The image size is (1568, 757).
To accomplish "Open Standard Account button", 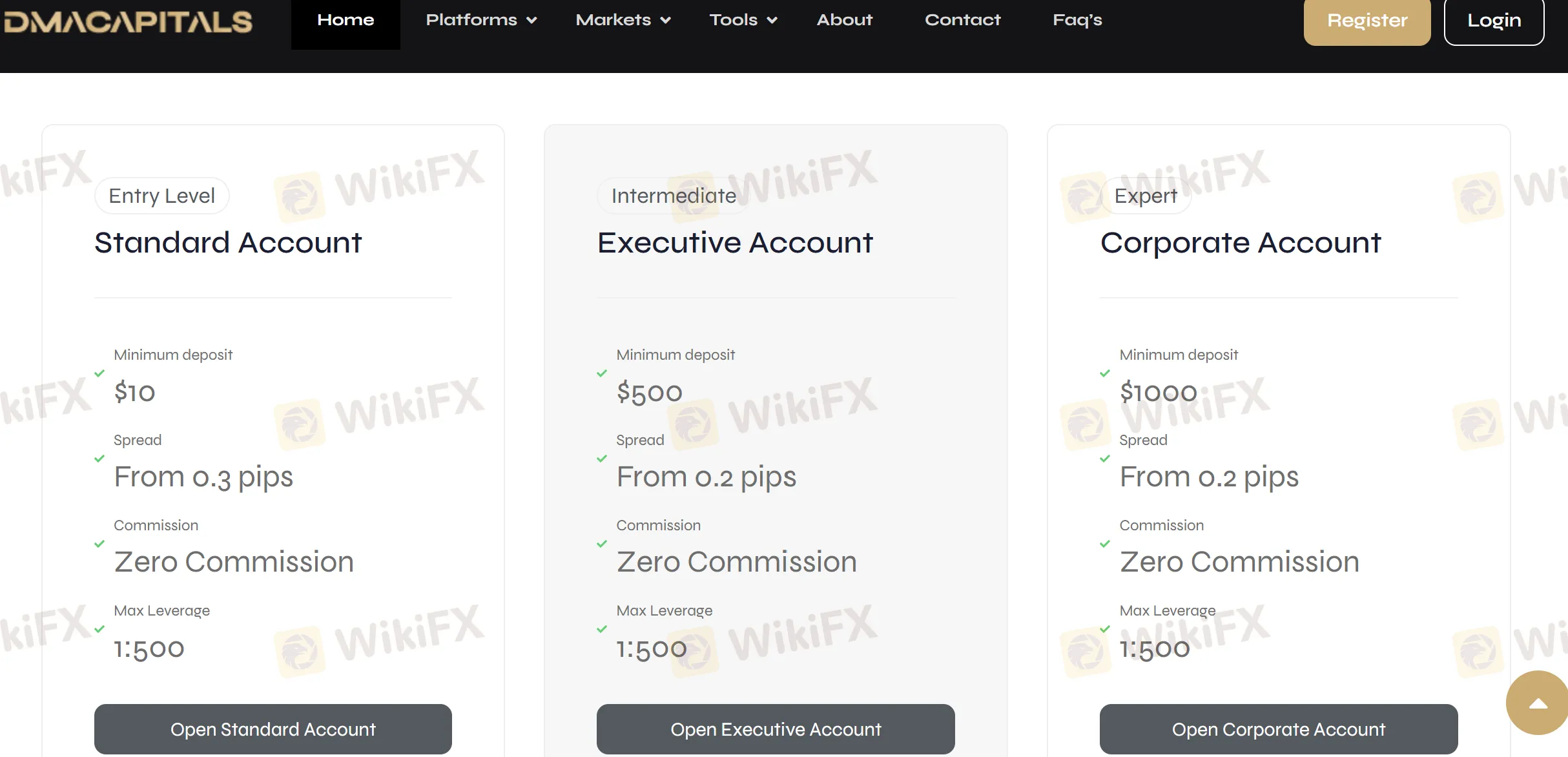I will pyautogui.click(x=273, y=729).
